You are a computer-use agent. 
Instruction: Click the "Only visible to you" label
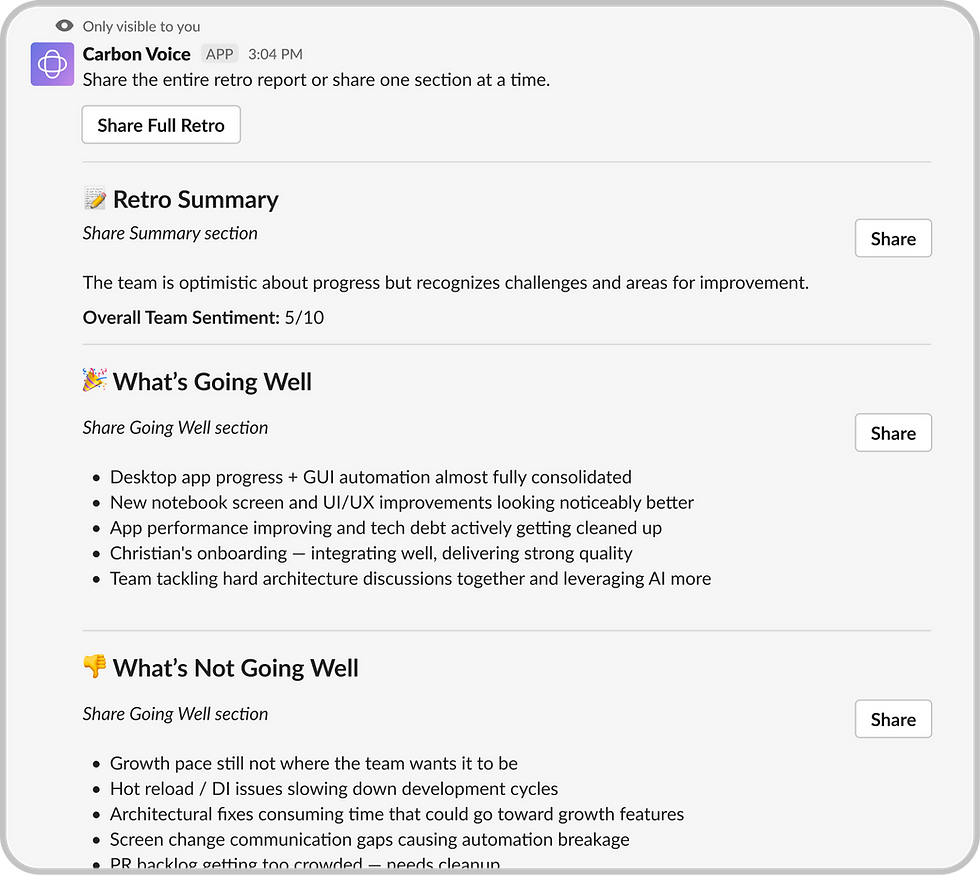coord(141,26)
